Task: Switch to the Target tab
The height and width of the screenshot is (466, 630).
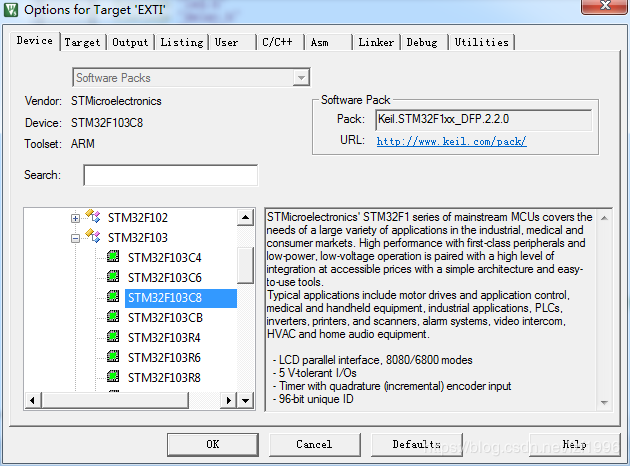Action: 82,42
